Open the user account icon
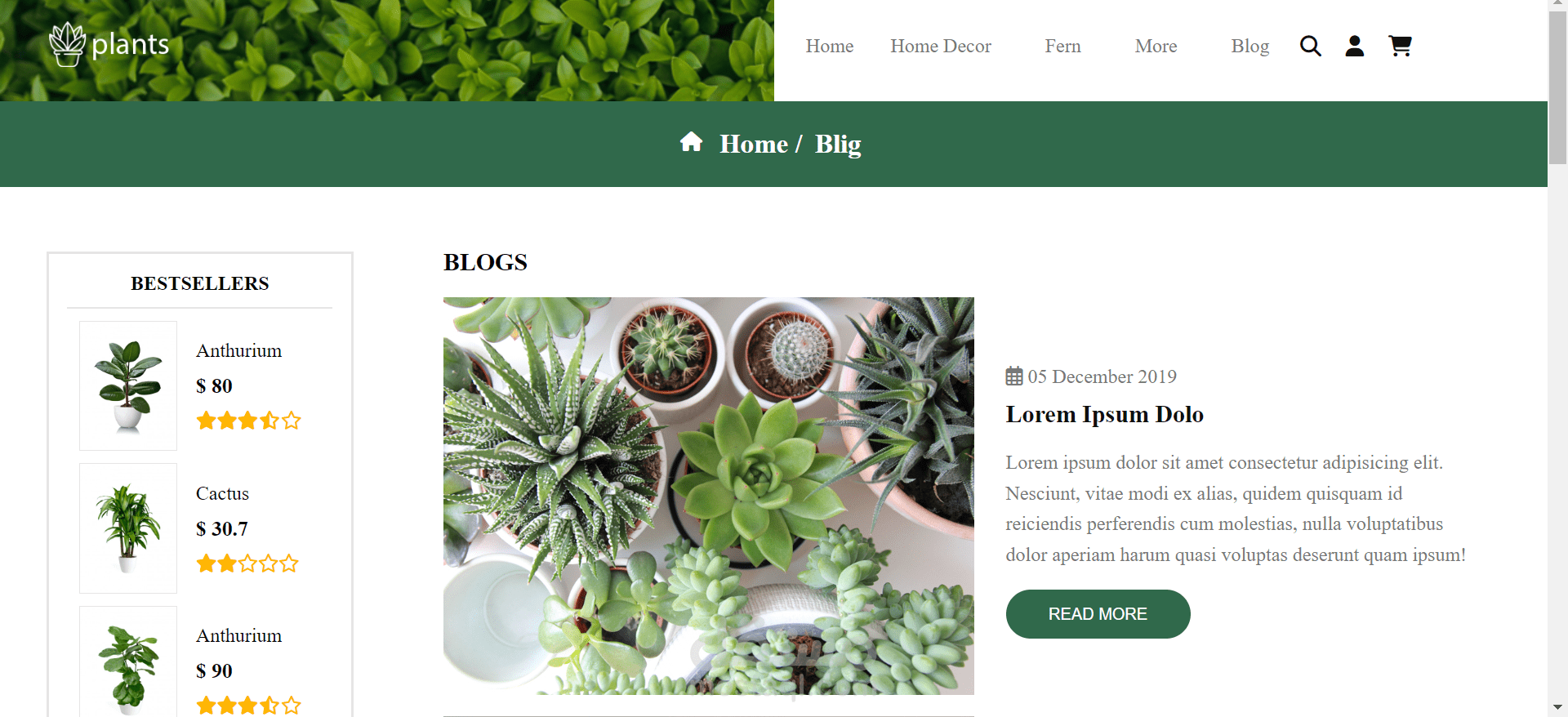Screen dimensions: 1568x717 [x=1354, y=46]
